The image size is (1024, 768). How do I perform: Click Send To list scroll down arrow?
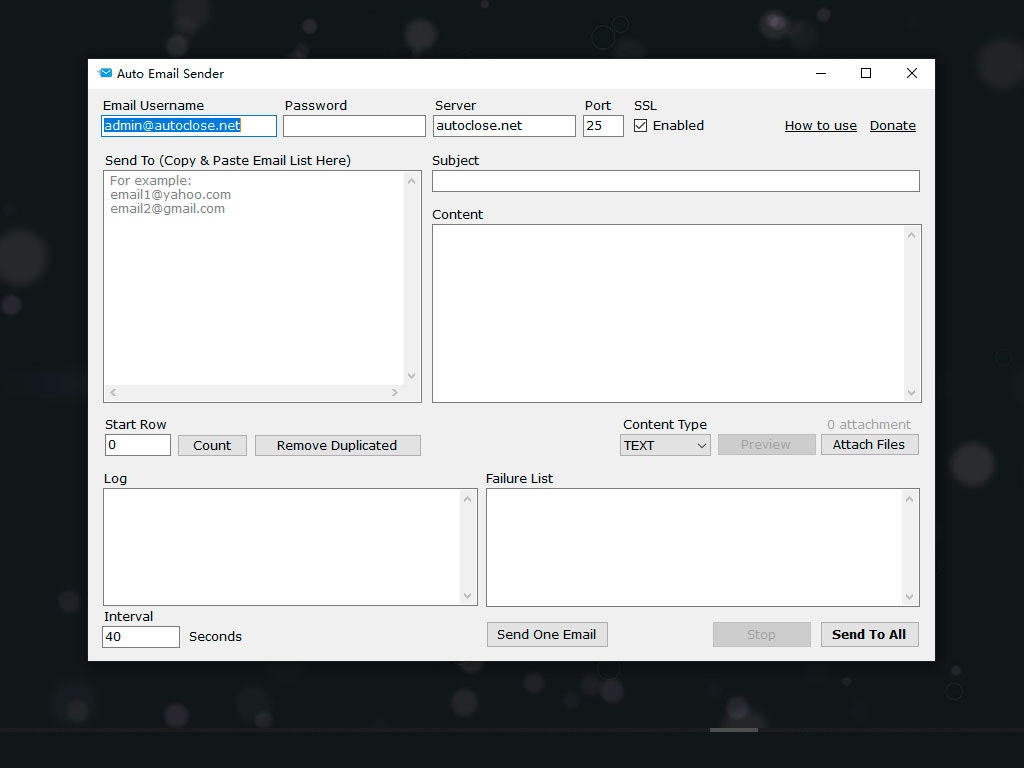pyautogui.click(x=411, y=376)
